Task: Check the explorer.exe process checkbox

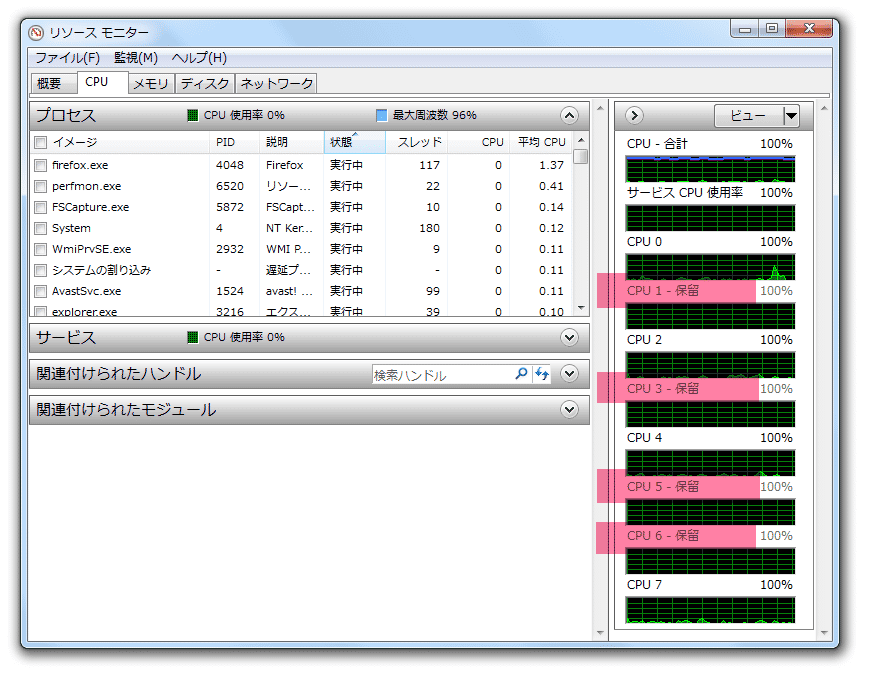Action: coord(40,311)
